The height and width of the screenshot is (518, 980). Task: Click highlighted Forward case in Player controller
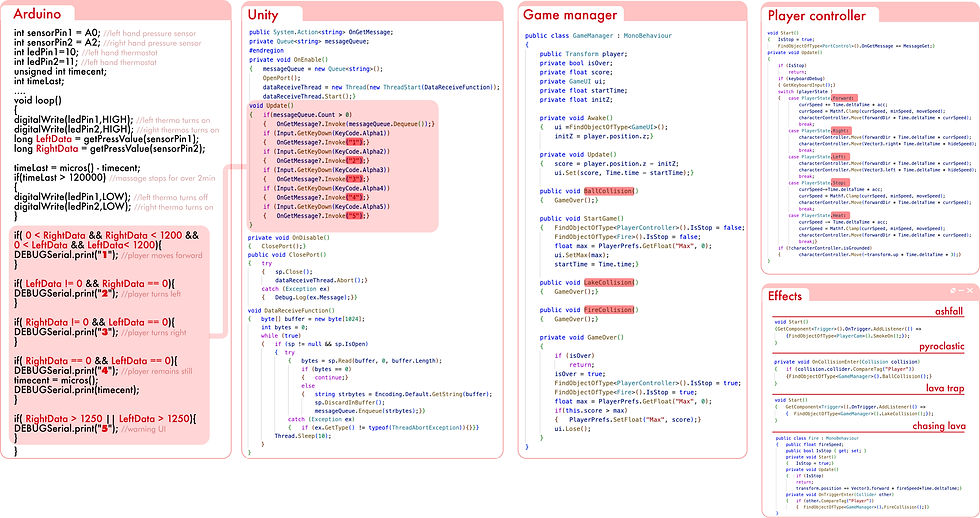pyautogui.click(x=844, y=98)
